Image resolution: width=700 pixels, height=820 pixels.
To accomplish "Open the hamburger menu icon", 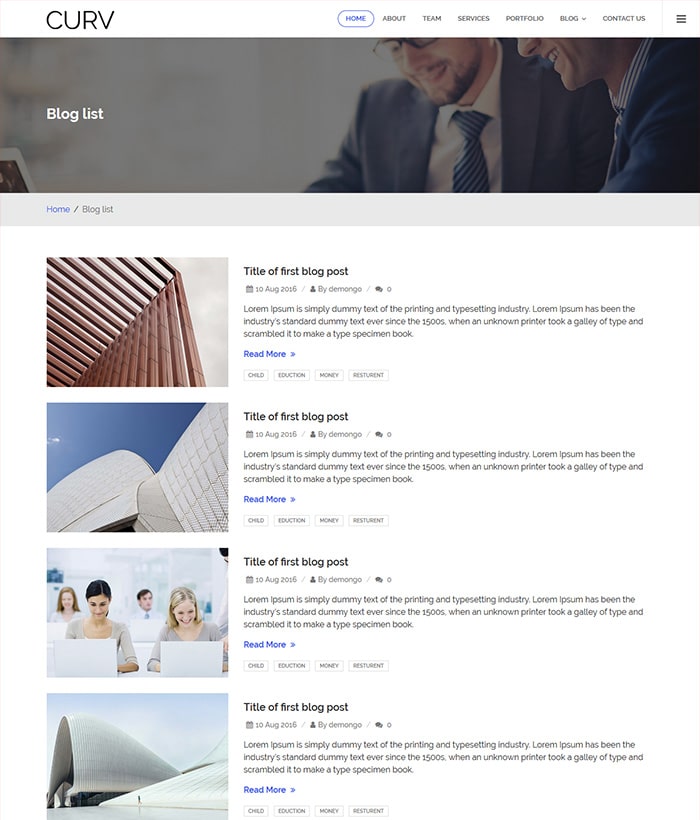I will (681, 19).
